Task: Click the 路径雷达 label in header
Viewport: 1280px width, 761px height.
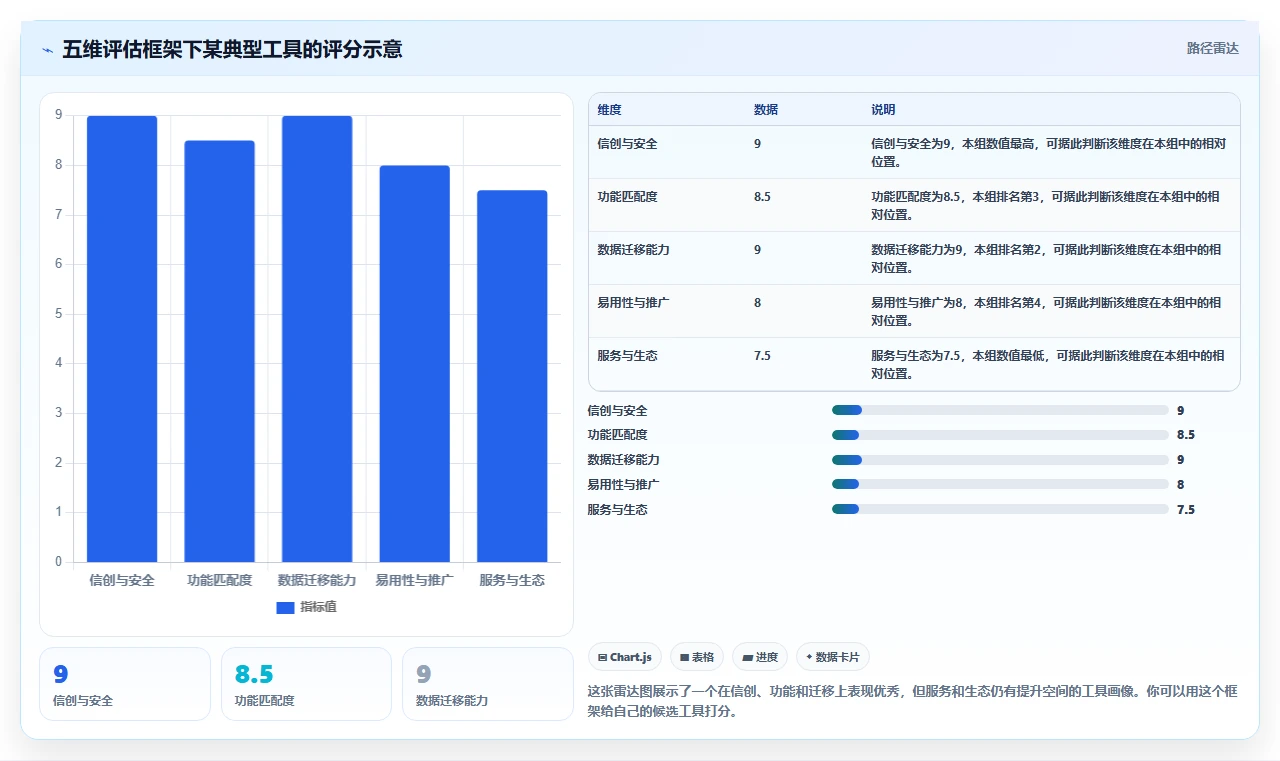Action: [1212, 48]
